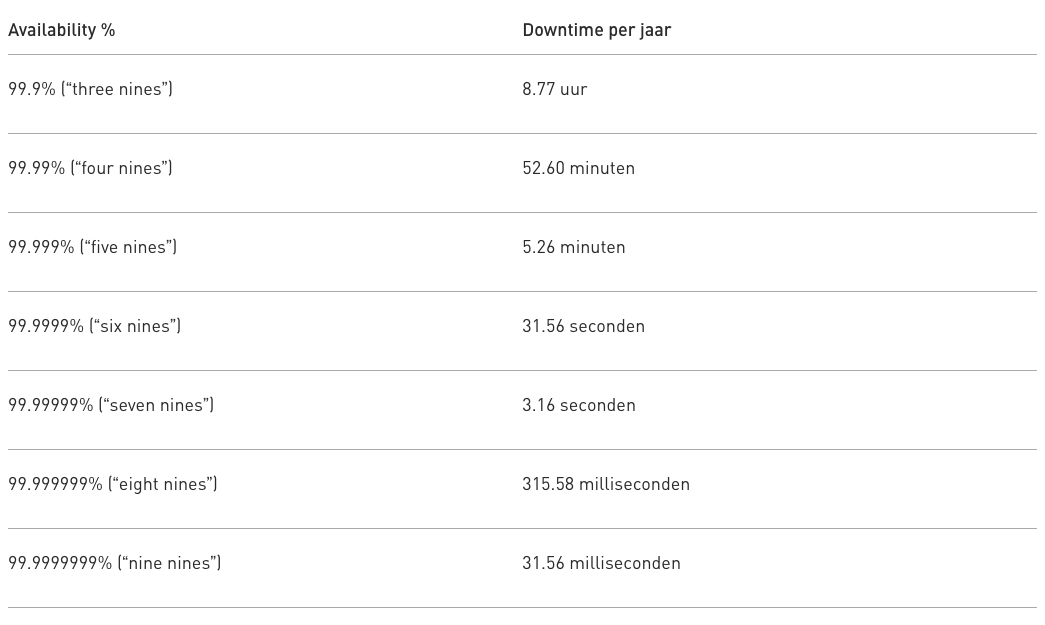1045x625 pixels.
Task: Select the 99.999999% eight nines cell
Action: [x=113, y=484]
